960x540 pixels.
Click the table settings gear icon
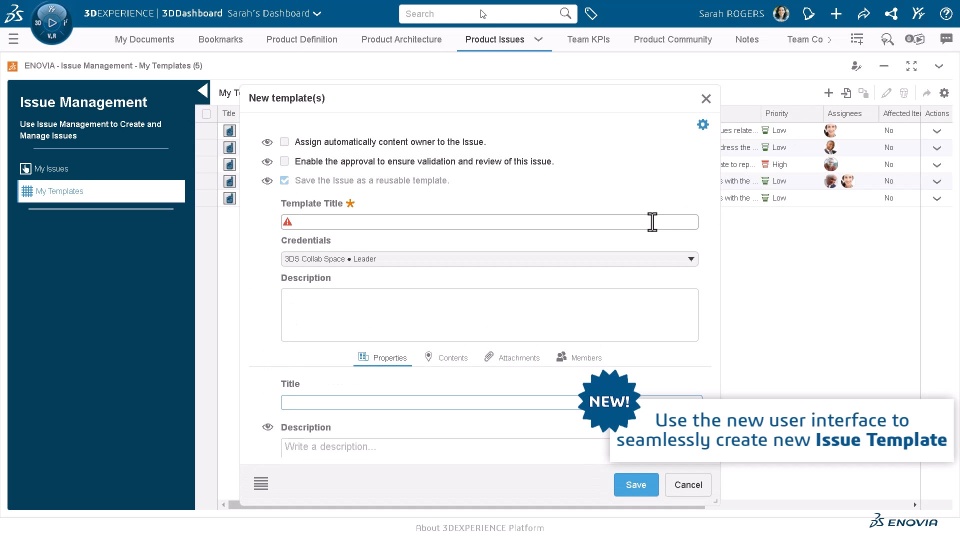(x=944, y=93)
